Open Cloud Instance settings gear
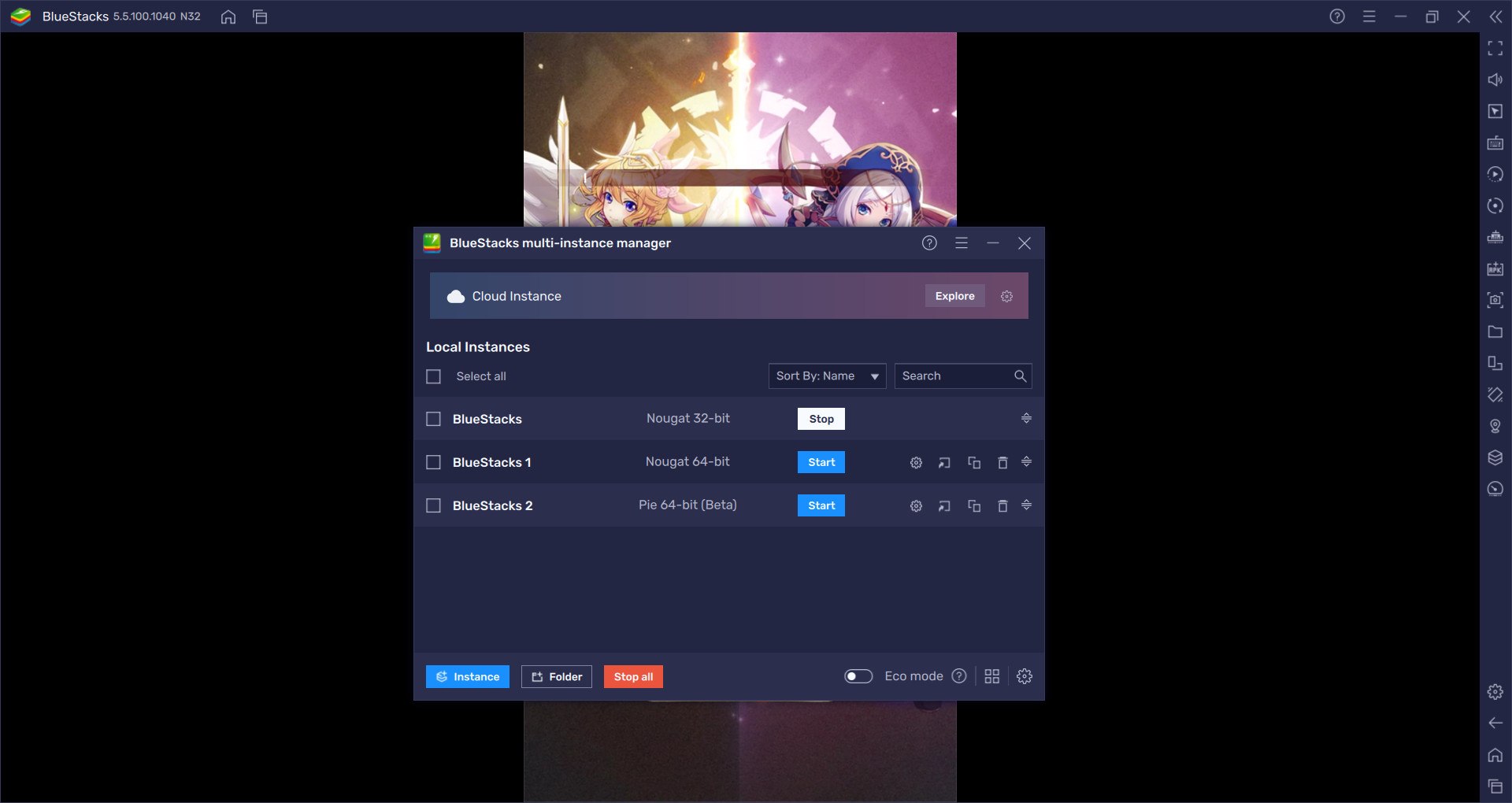The image size is (1512, 803). click(x=1006, y=296)
